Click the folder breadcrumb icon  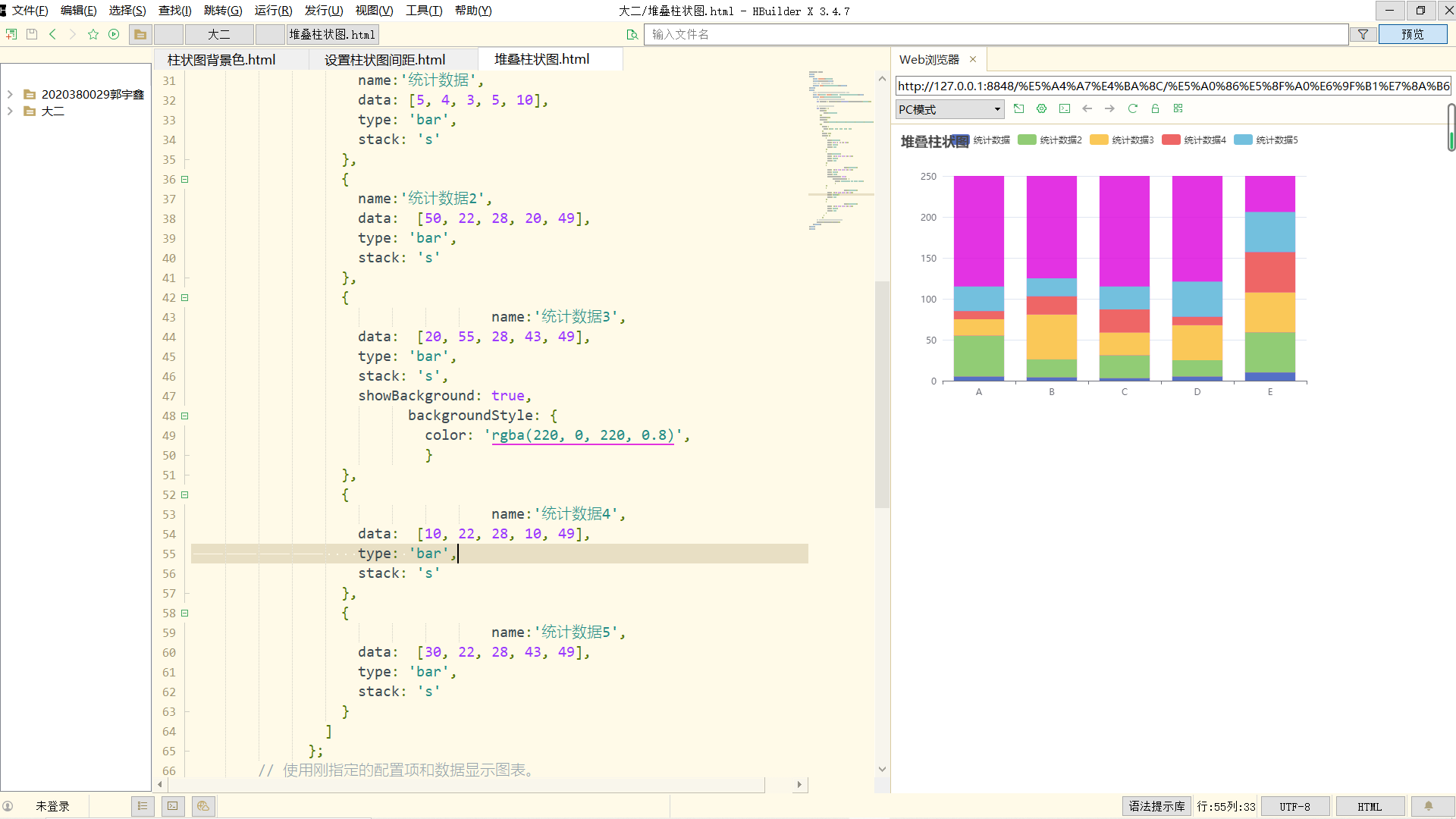click(140, 34)
